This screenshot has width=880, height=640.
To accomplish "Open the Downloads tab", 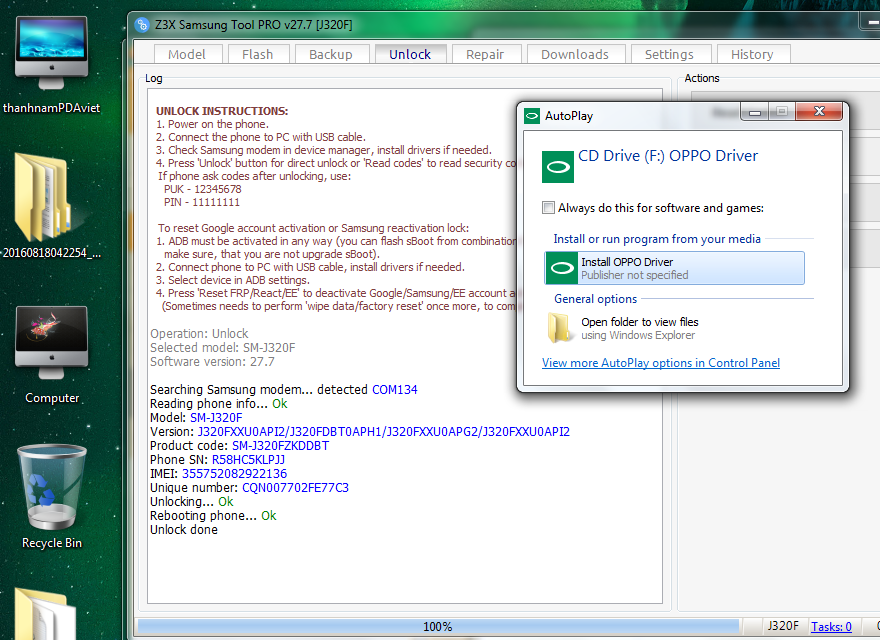I will tap(575, 54).
